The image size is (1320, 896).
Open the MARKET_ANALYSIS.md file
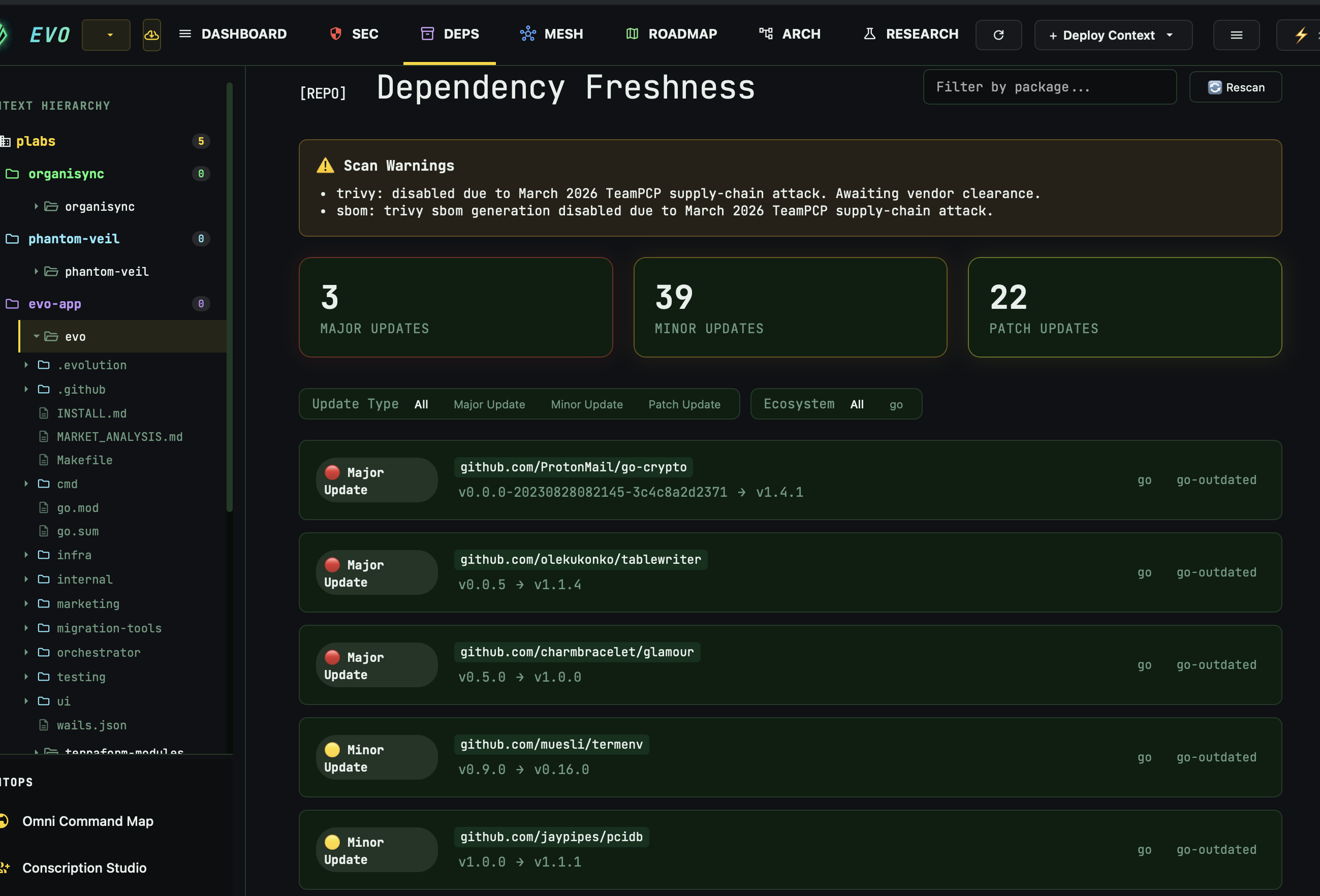pyautogui.click(x=119, y=437)
